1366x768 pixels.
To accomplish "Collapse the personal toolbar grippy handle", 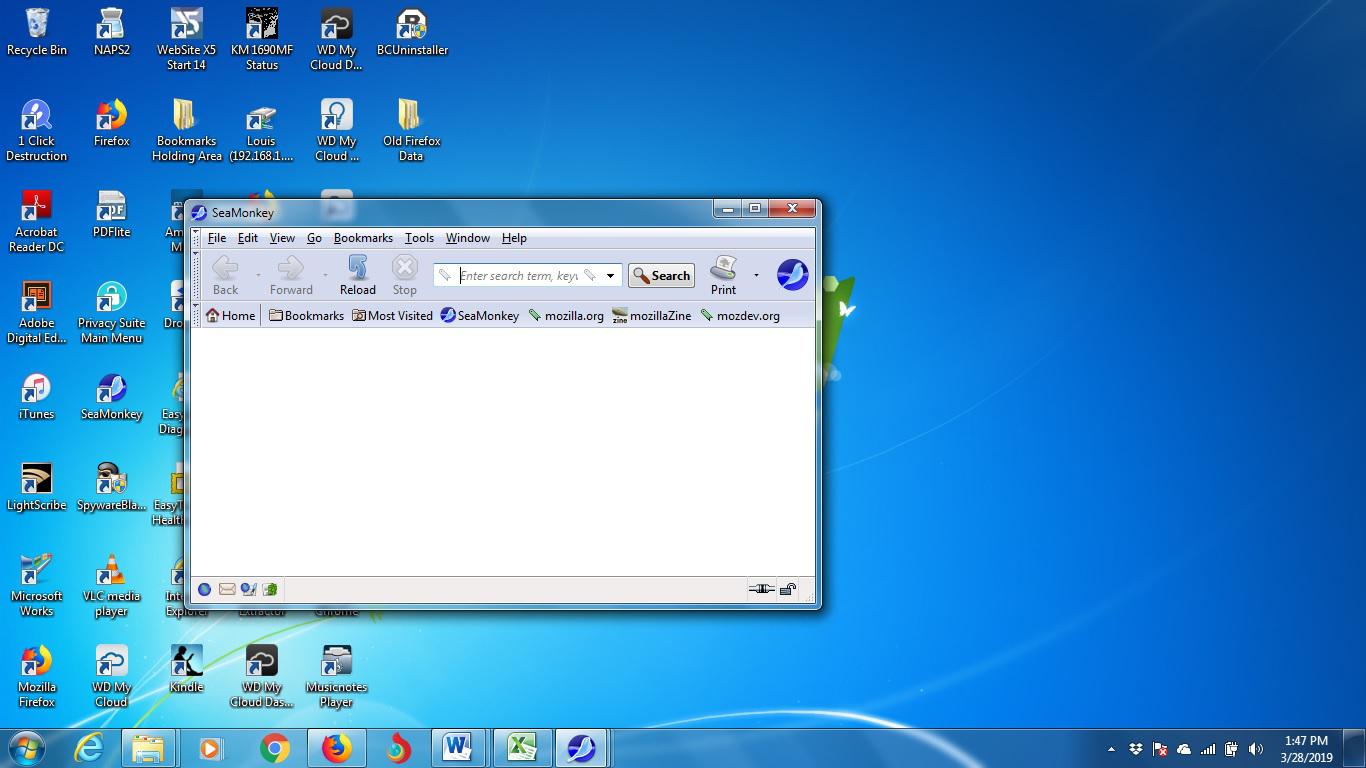I will [196, 315].
